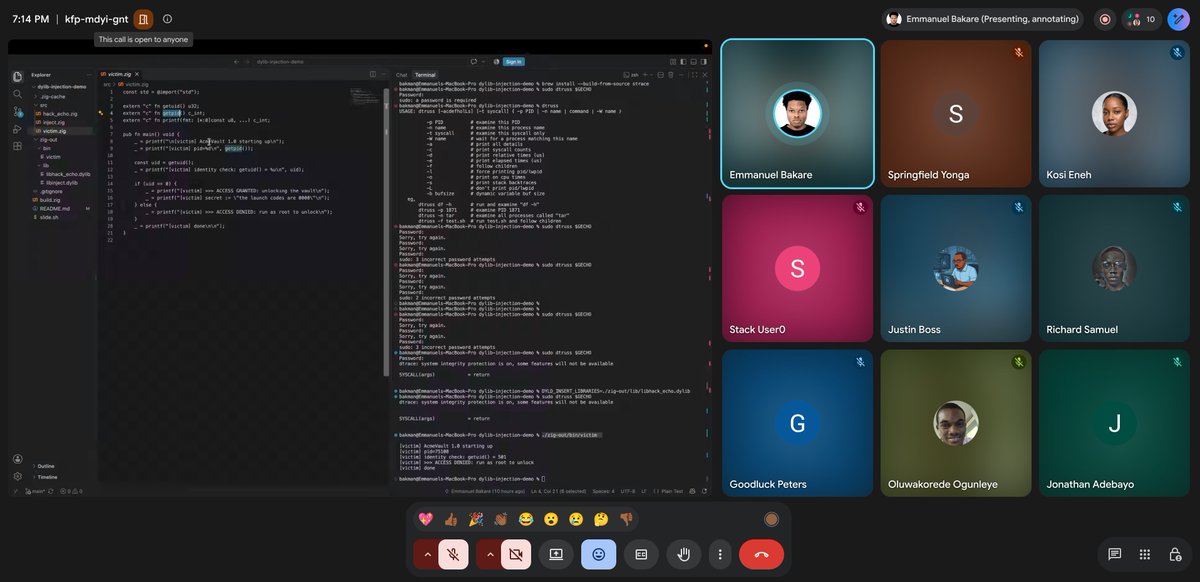This screenshot has height=582, width=1200.
Task: Click the Emmanuel Bakare presenting pill
Action: [x=985, y=19]
